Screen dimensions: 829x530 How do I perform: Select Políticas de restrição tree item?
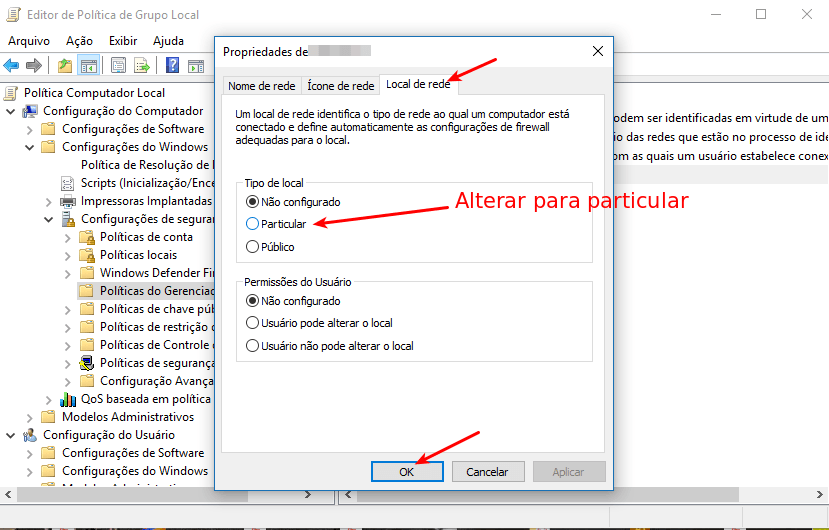coord(156,327)
